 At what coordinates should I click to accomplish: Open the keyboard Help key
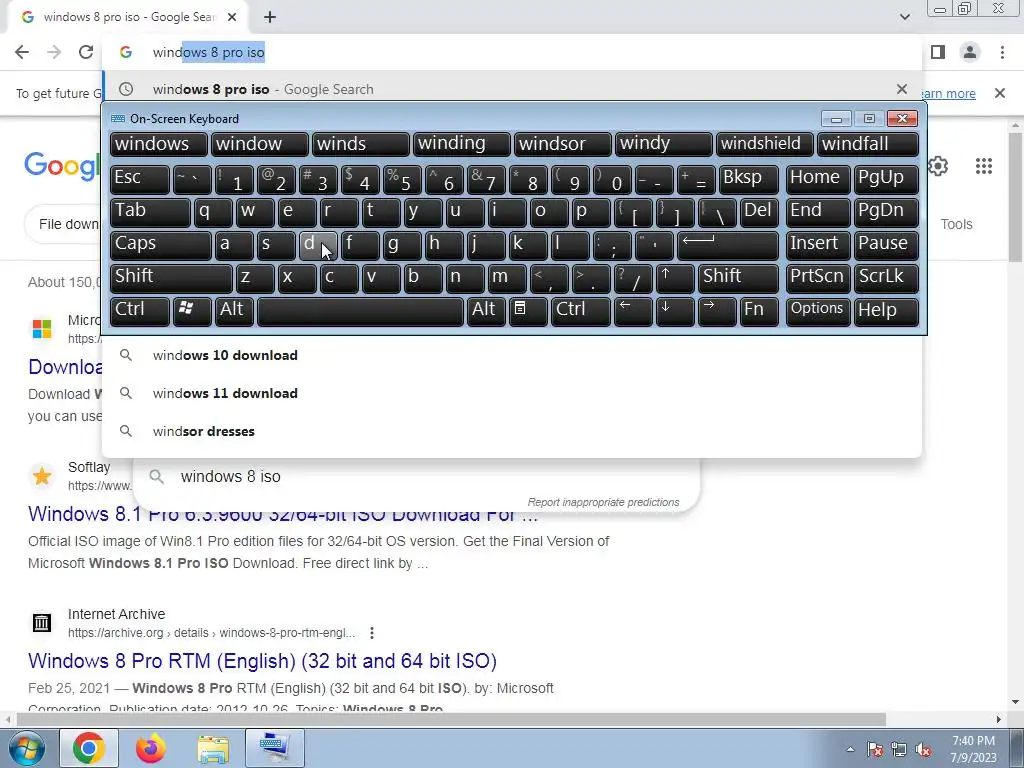point(886,311)
